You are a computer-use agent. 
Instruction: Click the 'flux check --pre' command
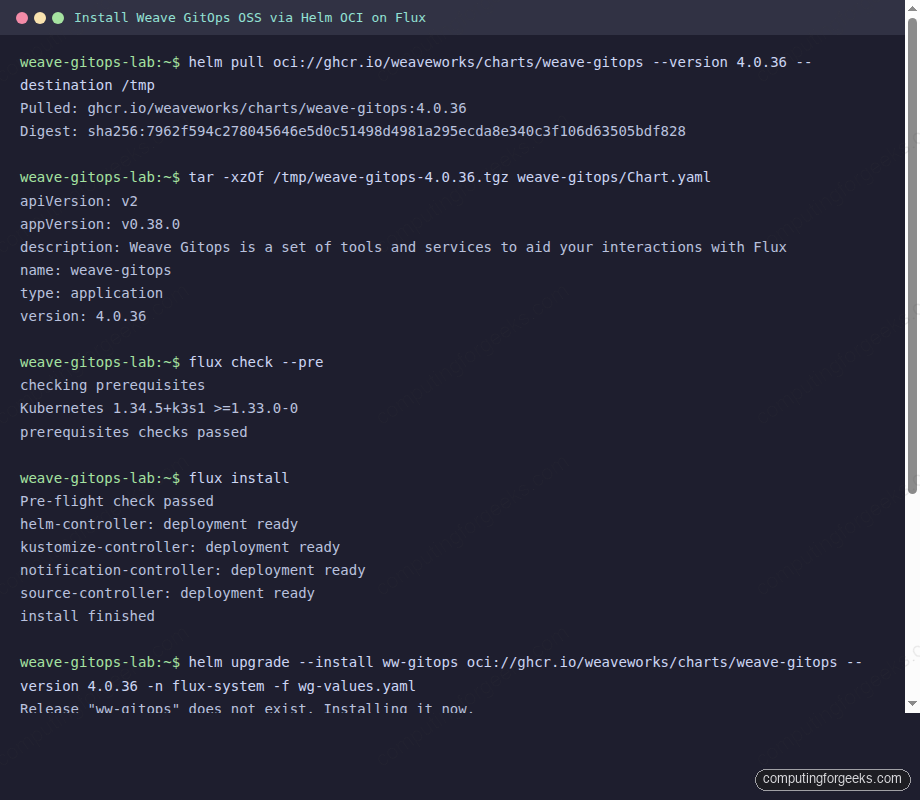(171, 363)
